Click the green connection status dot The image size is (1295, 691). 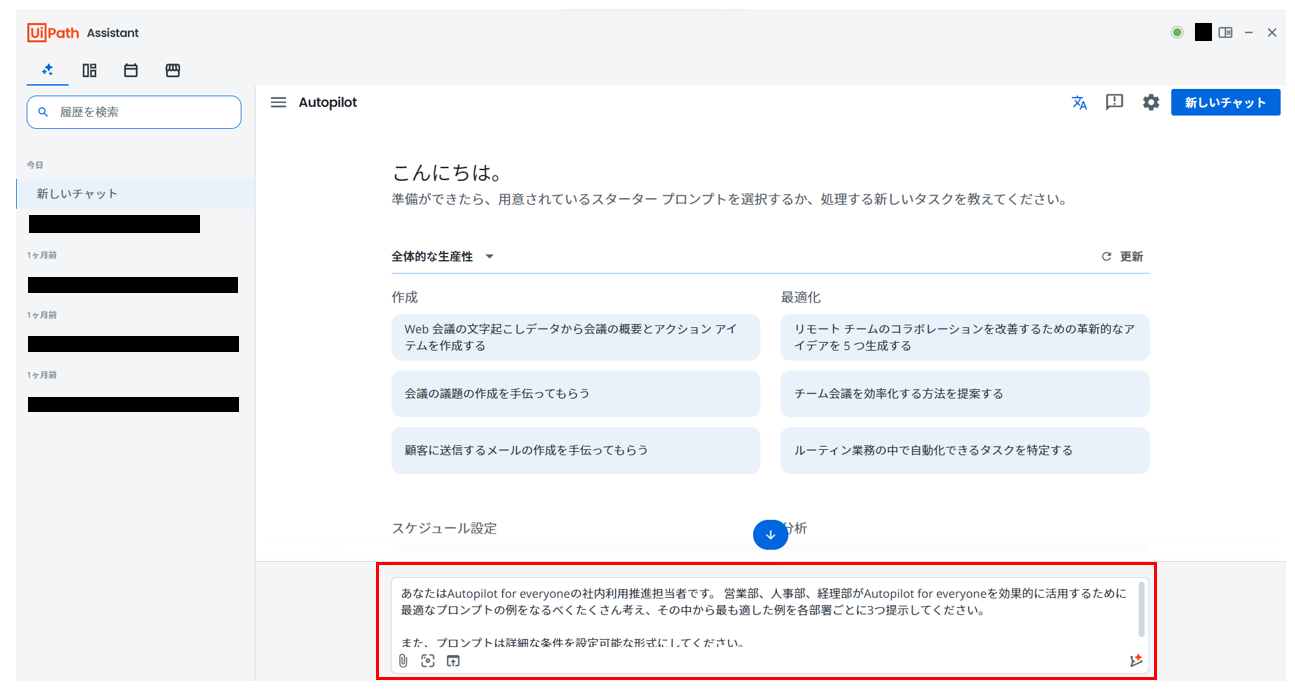coord(1177,33)
